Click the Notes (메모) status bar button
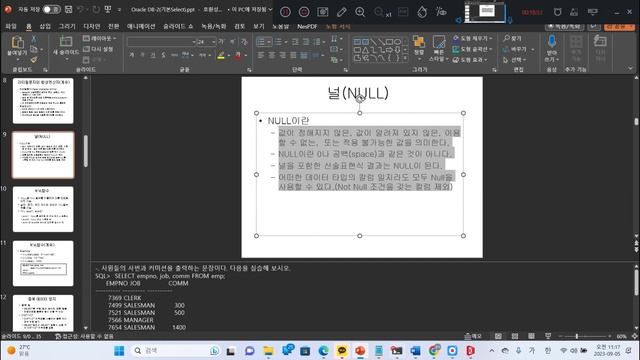This screenshot has width=640, height=360. [473, 336]
